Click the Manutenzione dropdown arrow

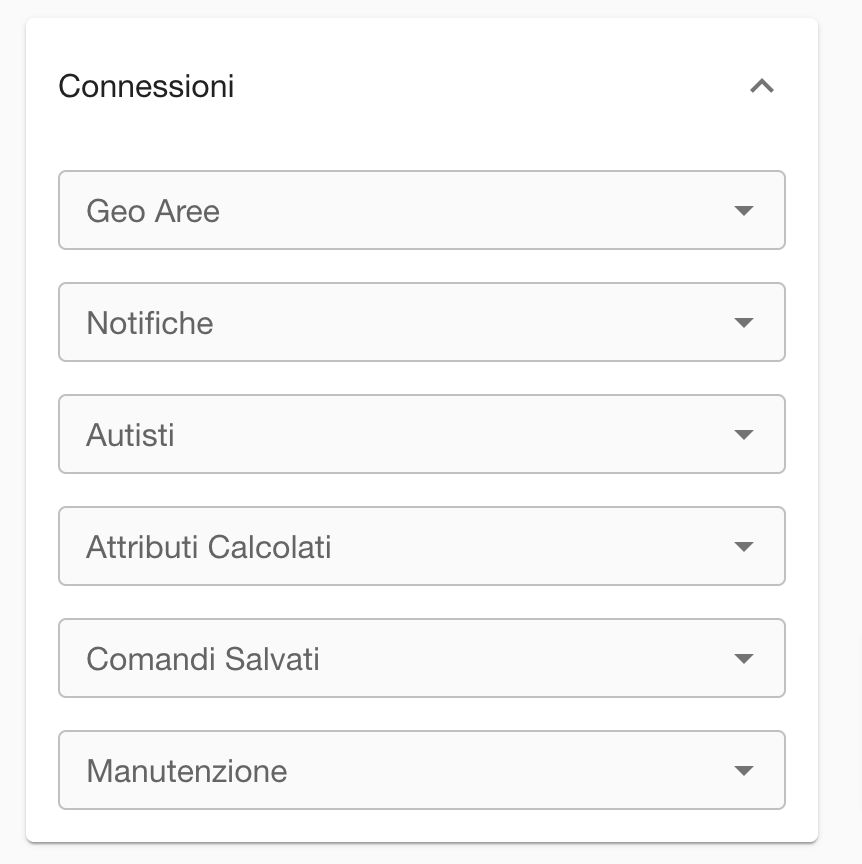[x=742, y=771]
